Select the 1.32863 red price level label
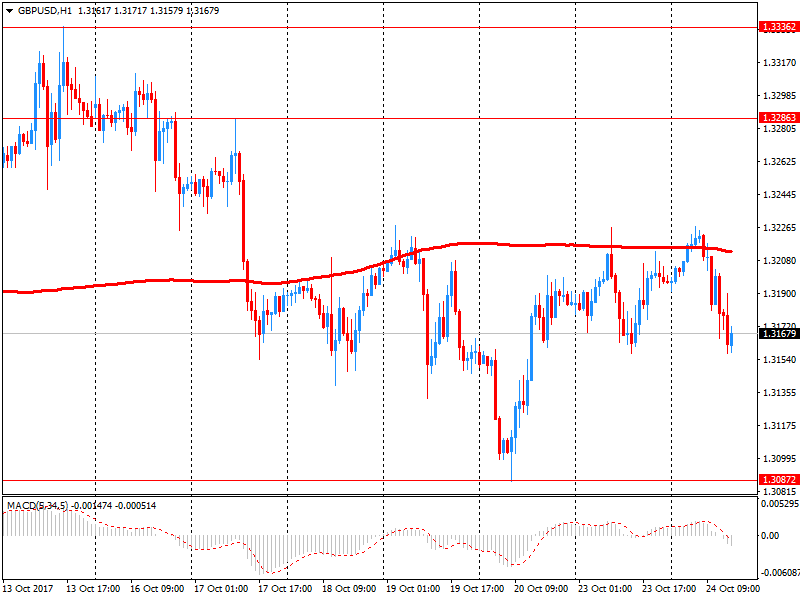800x600 pixels. pyautogui.click(x=779, y=118)
